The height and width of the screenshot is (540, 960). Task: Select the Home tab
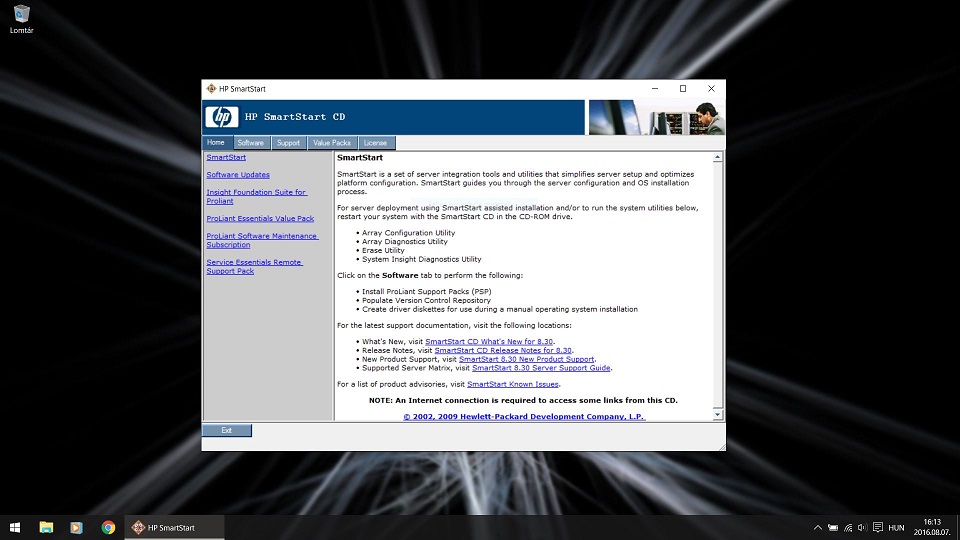tap(216, 142)
